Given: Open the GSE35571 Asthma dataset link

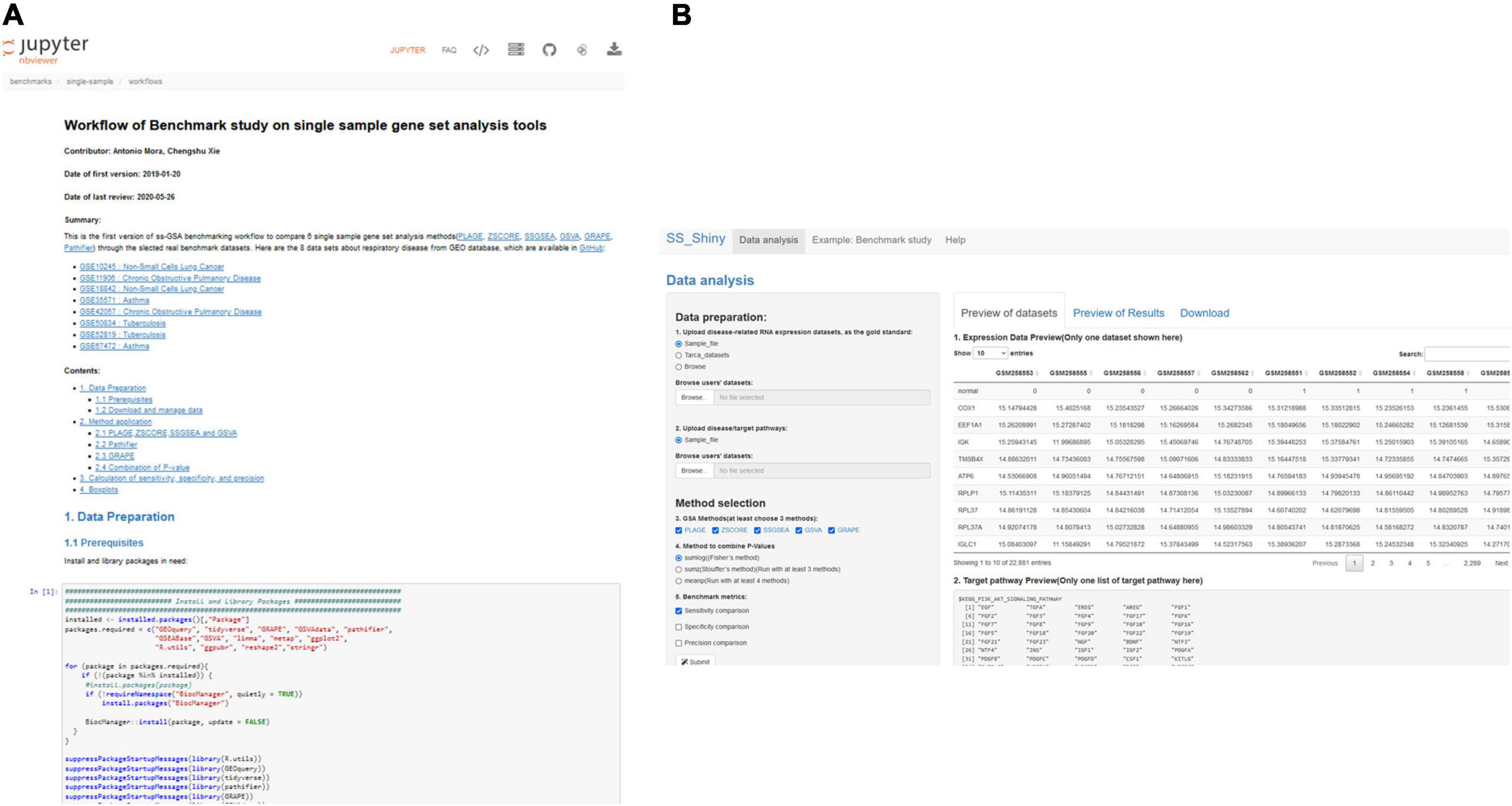Looking at the screenshot, I should [115, 300].
